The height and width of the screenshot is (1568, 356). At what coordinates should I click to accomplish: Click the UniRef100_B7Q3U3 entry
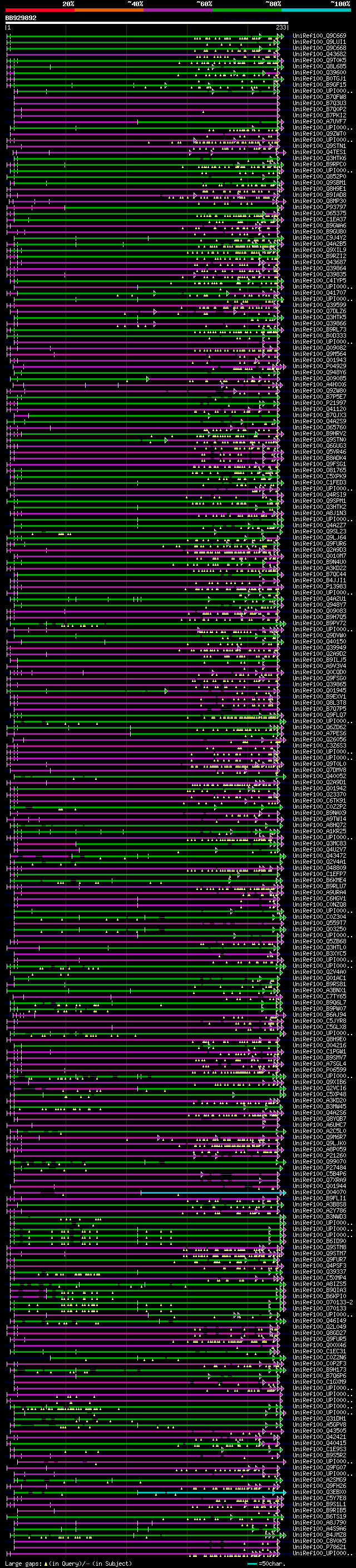[319, 103]
